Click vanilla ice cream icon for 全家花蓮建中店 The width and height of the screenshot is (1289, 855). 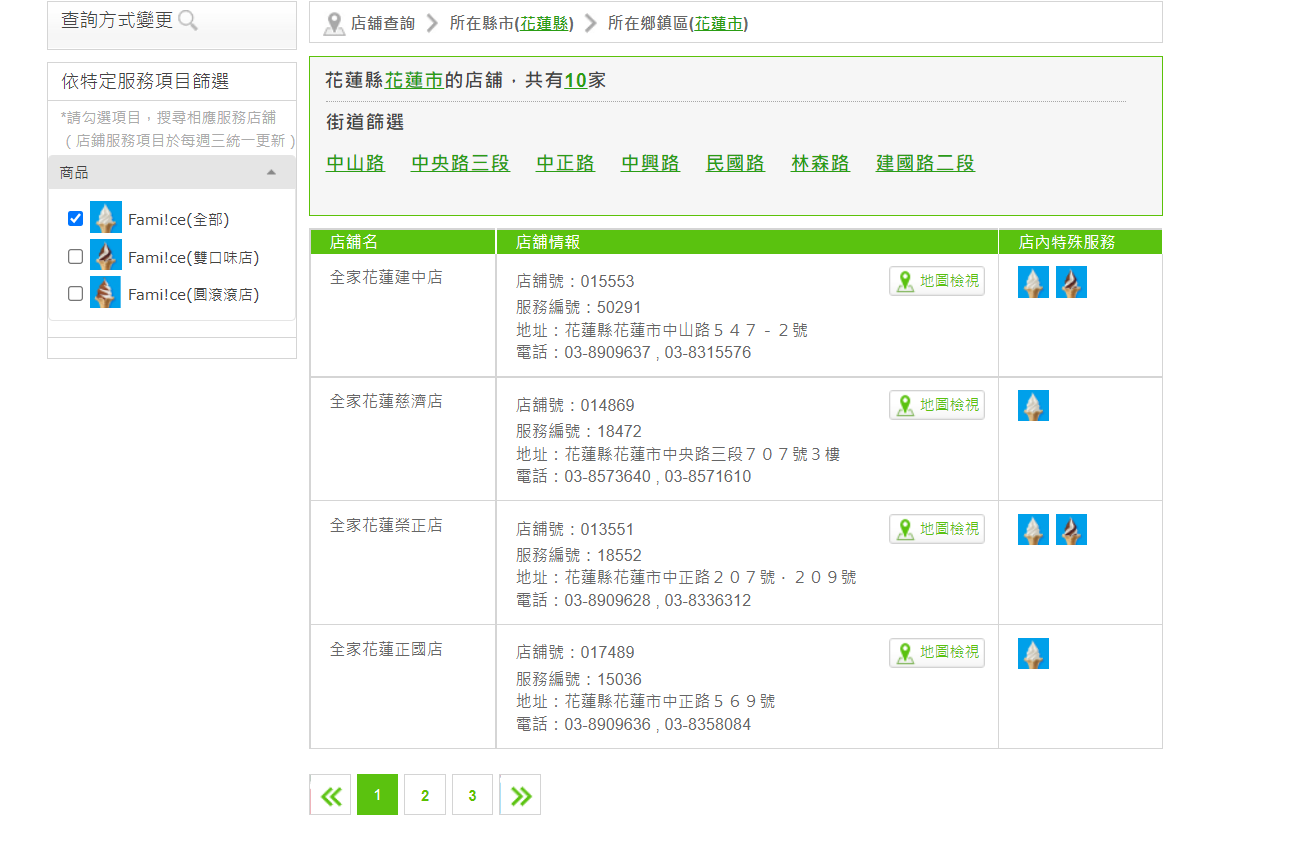pyautogui.click(x=1033, y=282)
